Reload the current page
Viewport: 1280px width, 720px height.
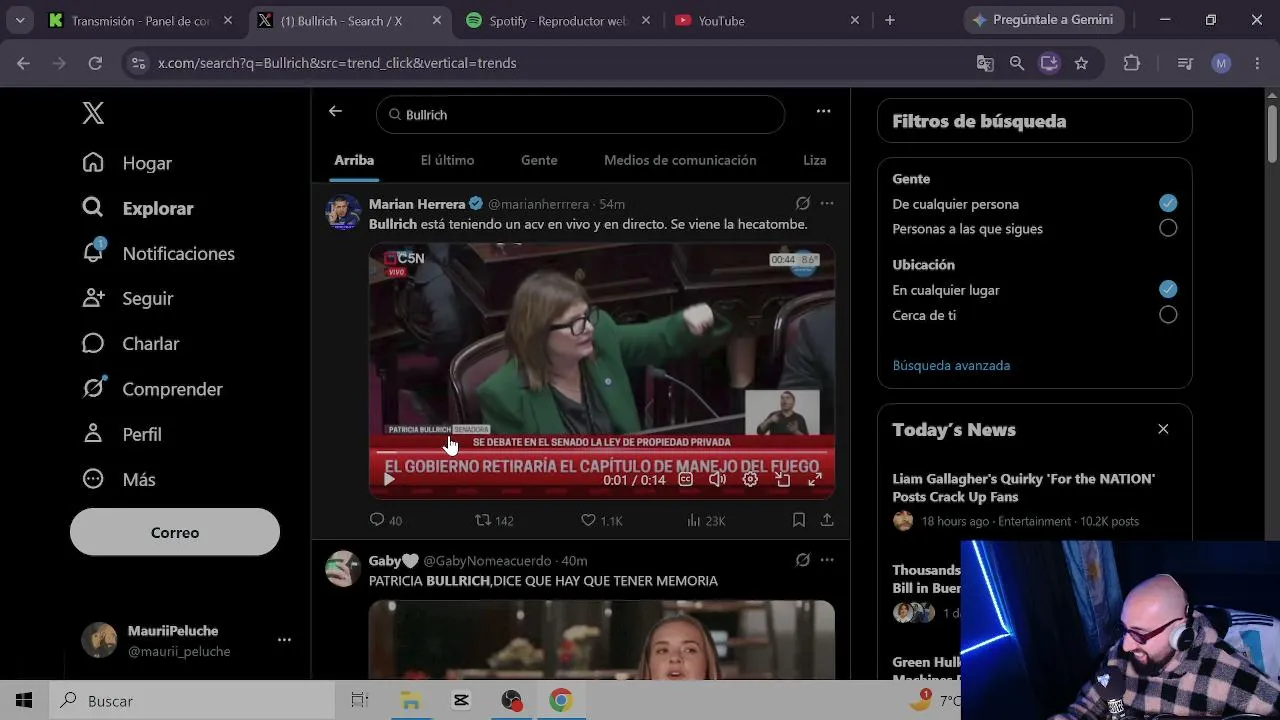(95, 63)
